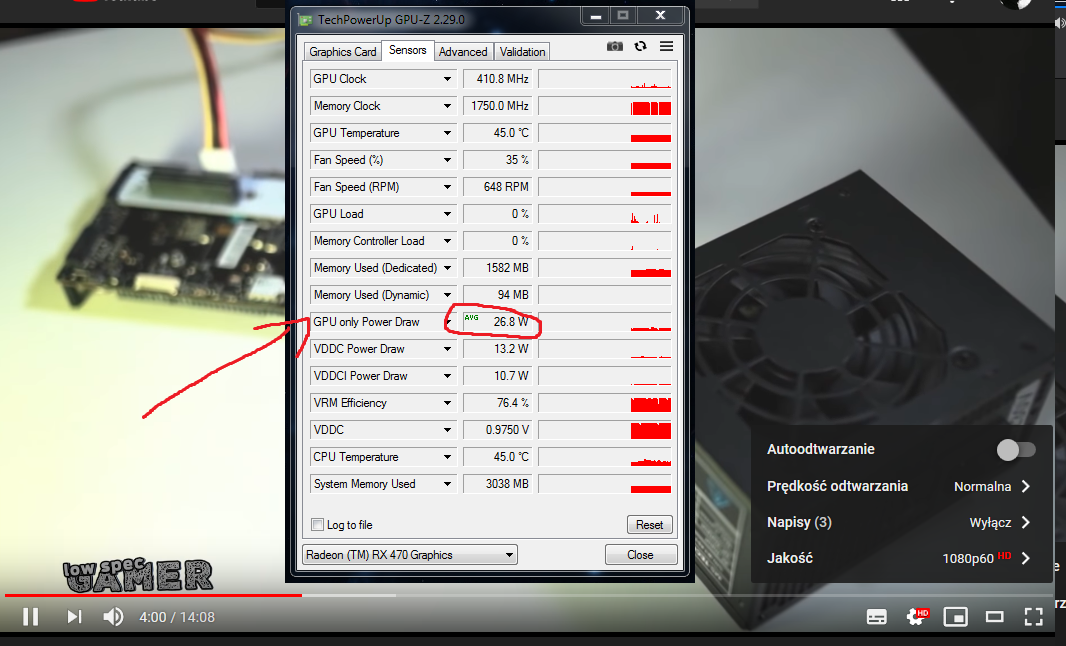Mute the video volume
1066x646 pixels.
[x=113, y=617]
